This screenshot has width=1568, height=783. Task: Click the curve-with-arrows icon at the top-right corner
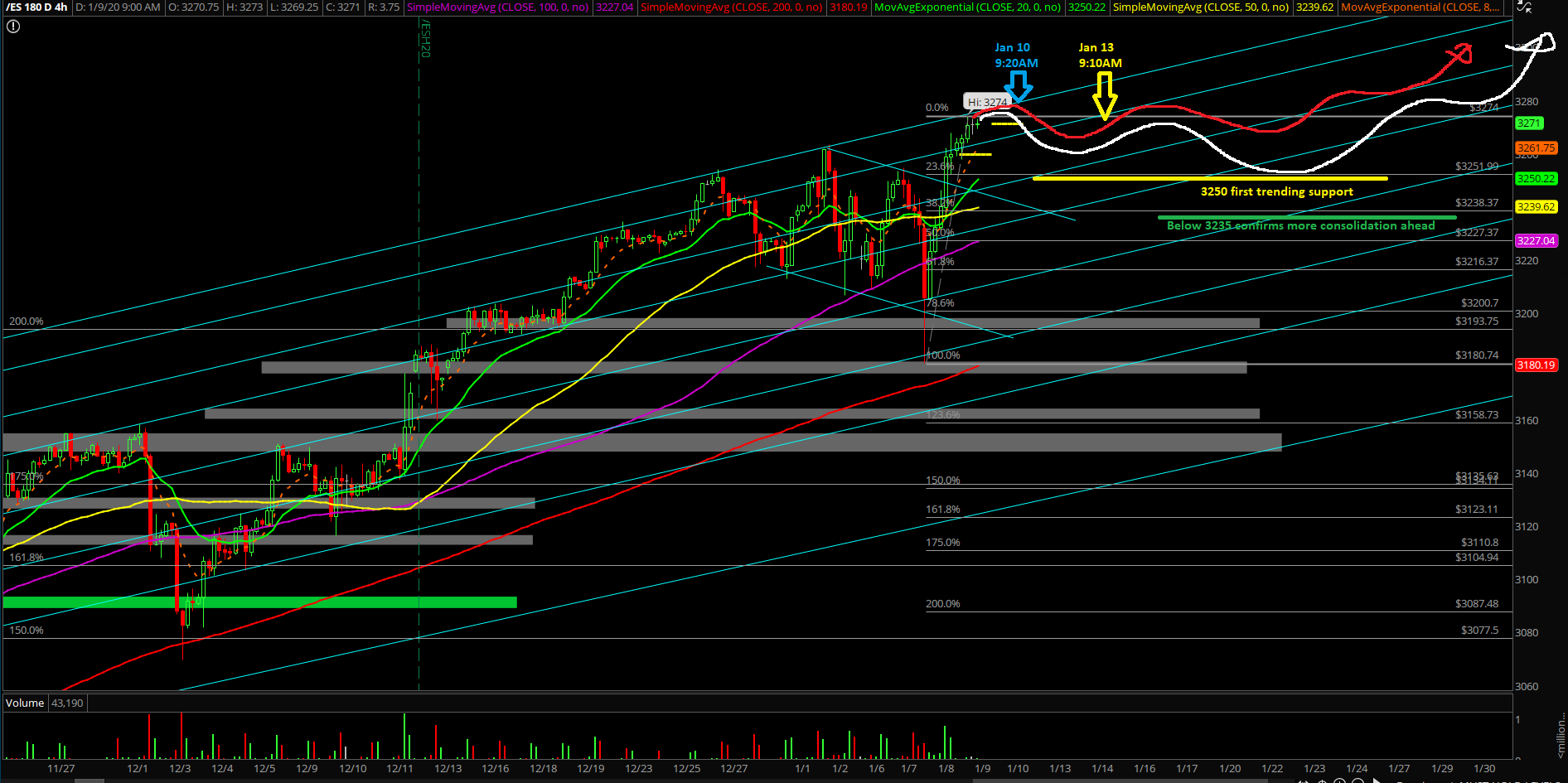[x=1524, y=7]
